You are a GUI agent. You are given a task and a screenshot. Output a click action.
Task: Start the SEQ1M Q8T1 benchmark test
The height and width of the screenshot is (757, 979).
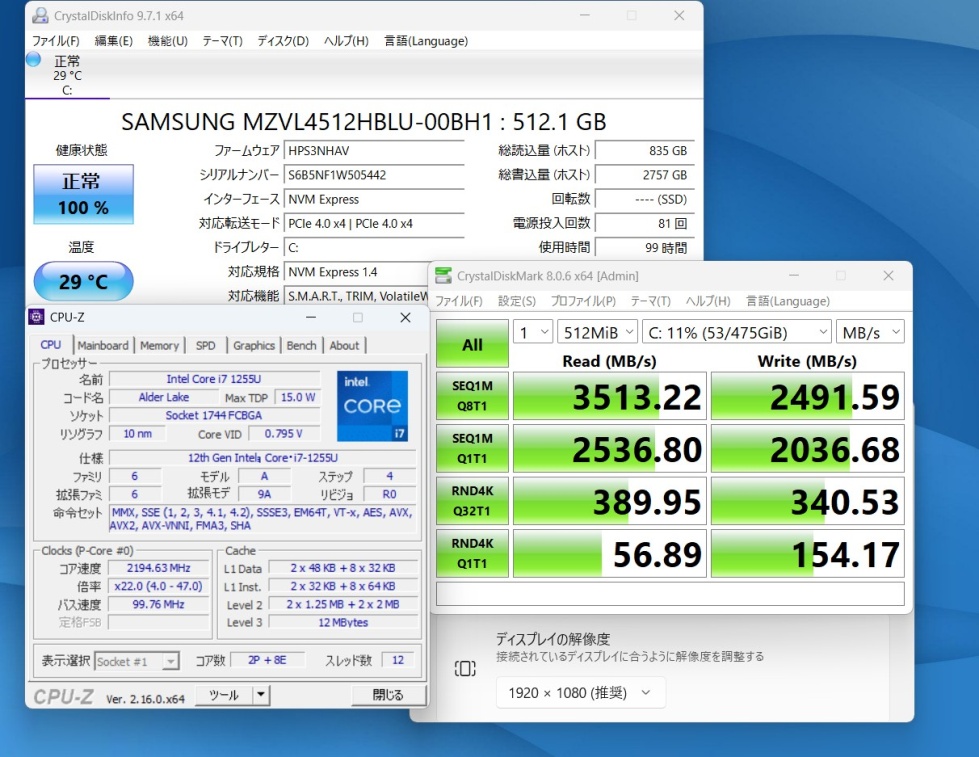tap(472, 396)
